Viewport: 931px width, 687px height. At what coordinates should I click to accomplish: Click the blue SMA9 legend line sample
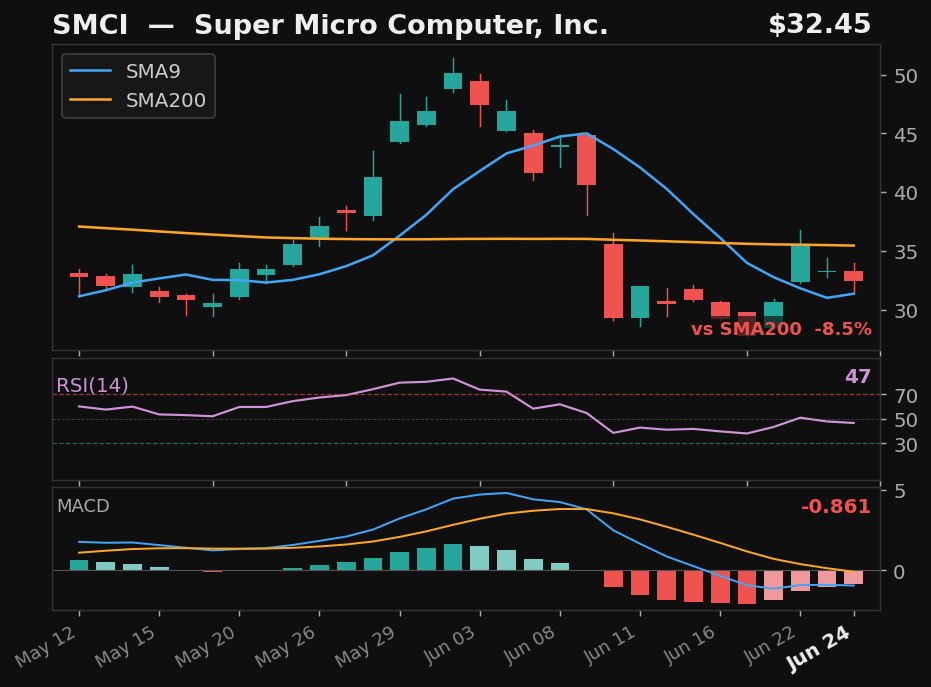pyautogui.click(x=90, y=71)
